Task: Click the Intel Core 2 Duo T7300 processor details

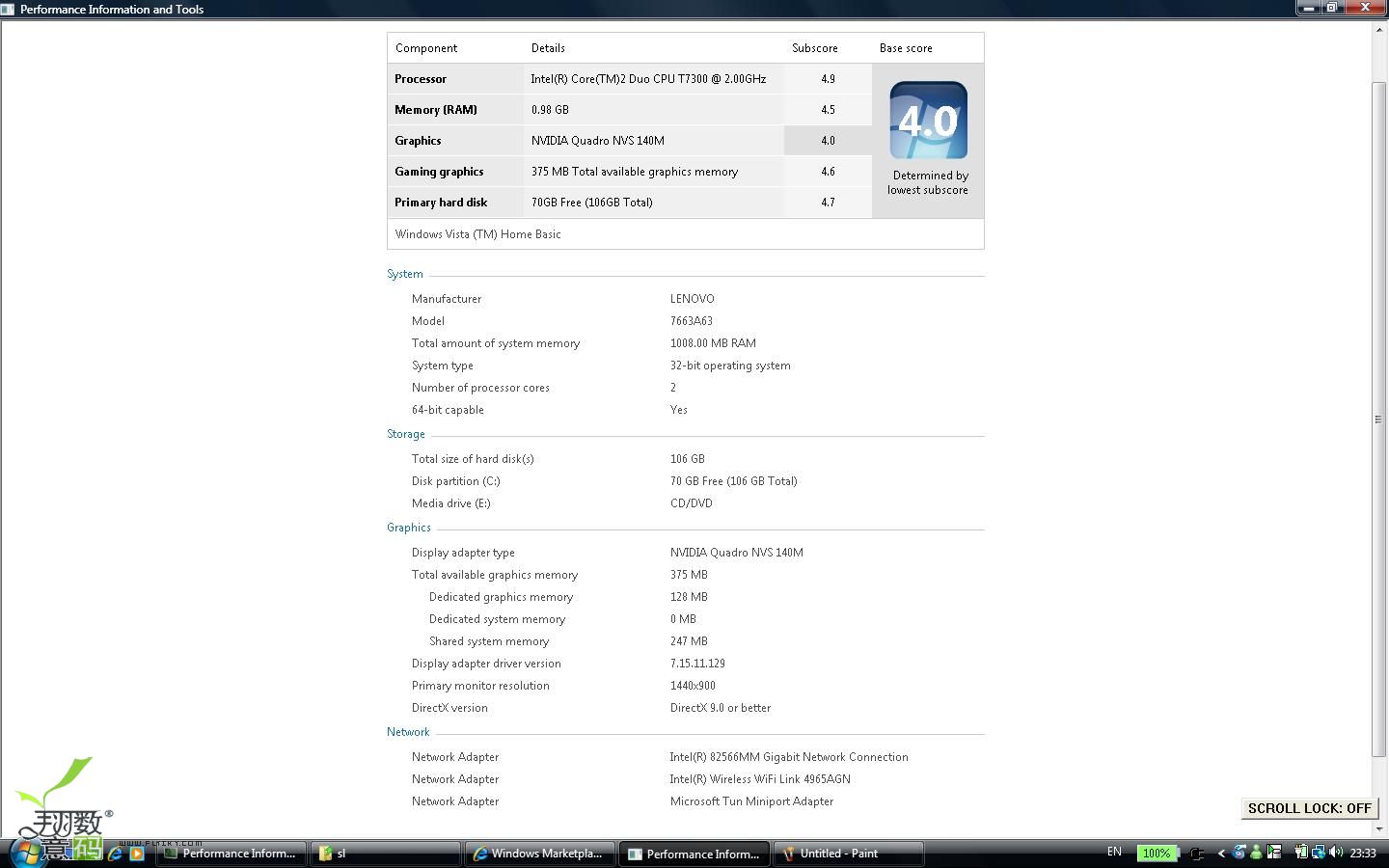Action: click(648, 79)
